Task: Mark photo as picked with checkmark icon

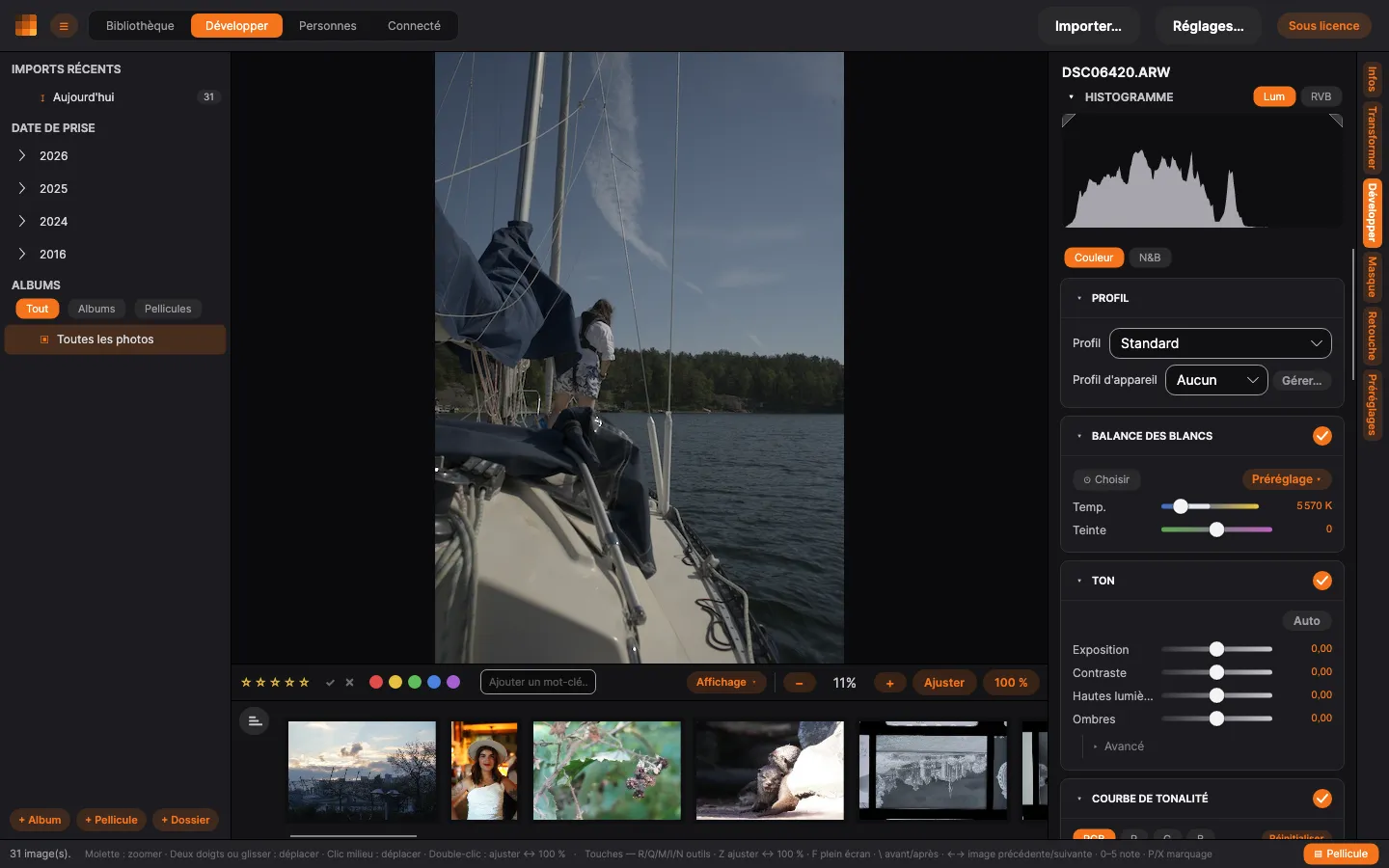Action: 330,683
